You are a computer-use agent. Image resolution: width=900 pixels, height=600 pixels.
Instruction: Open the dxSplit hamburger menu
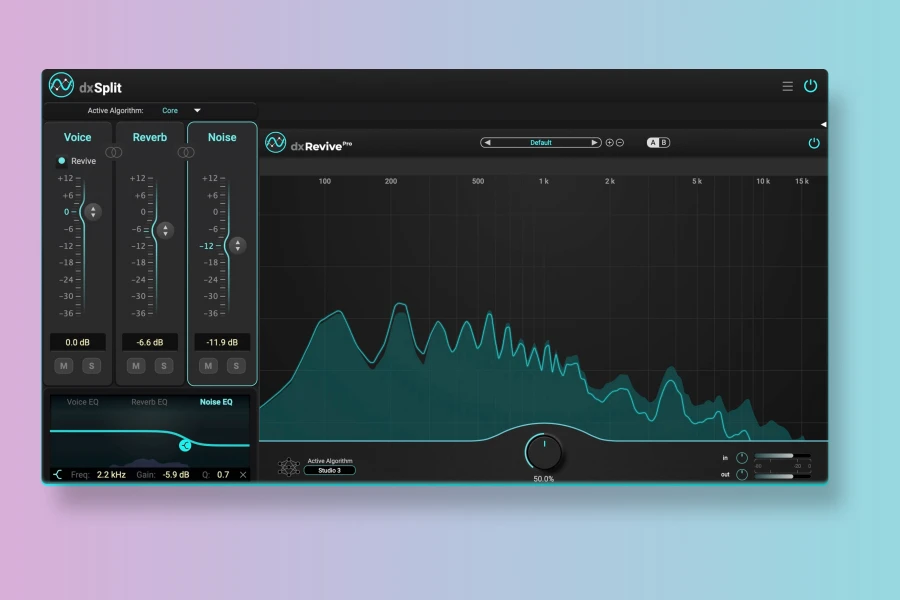787,86
